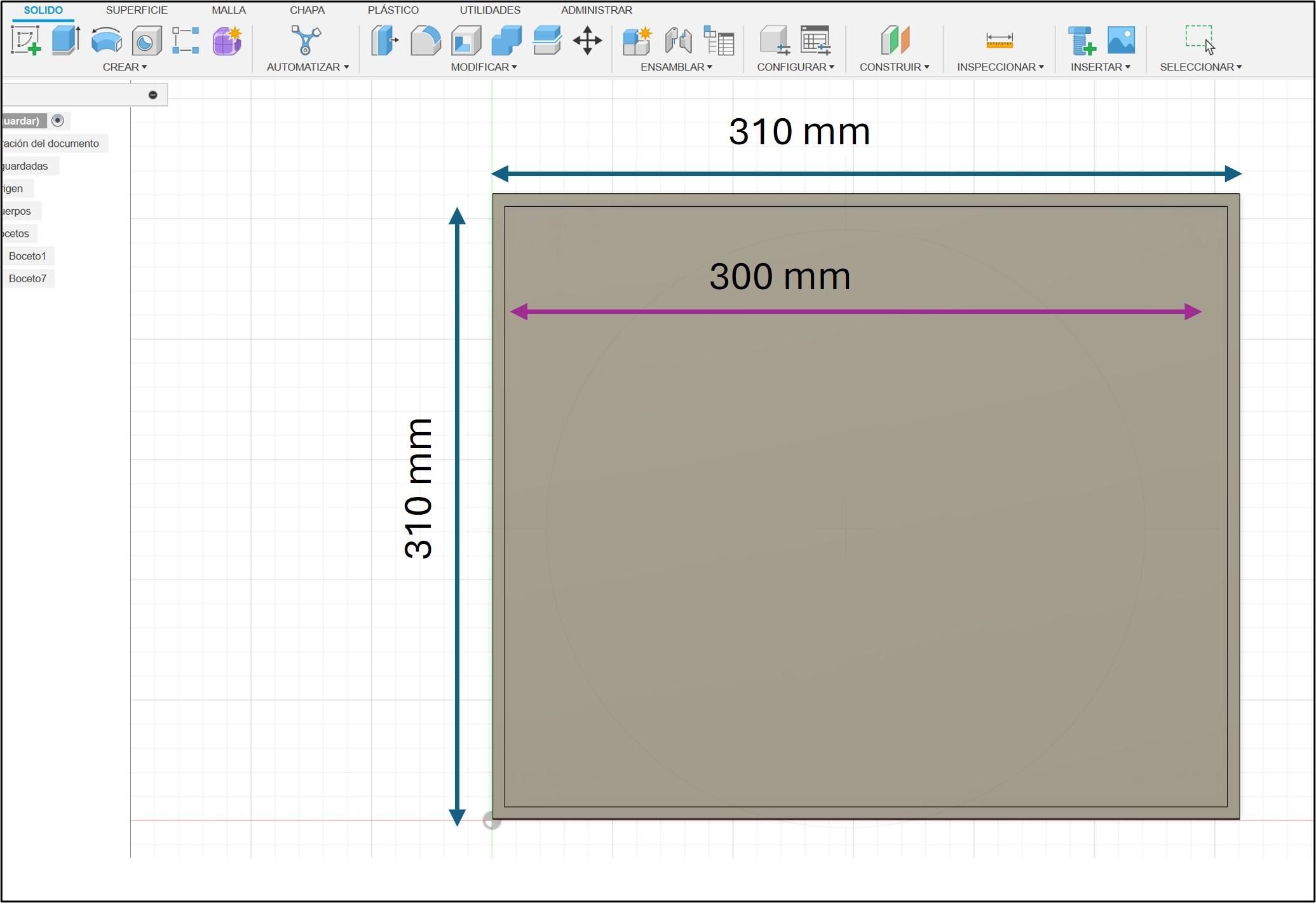The width and height of the screenshot is (1316, 903).
Task: Click the New Component icon
Action: click(x=637, y=41)
